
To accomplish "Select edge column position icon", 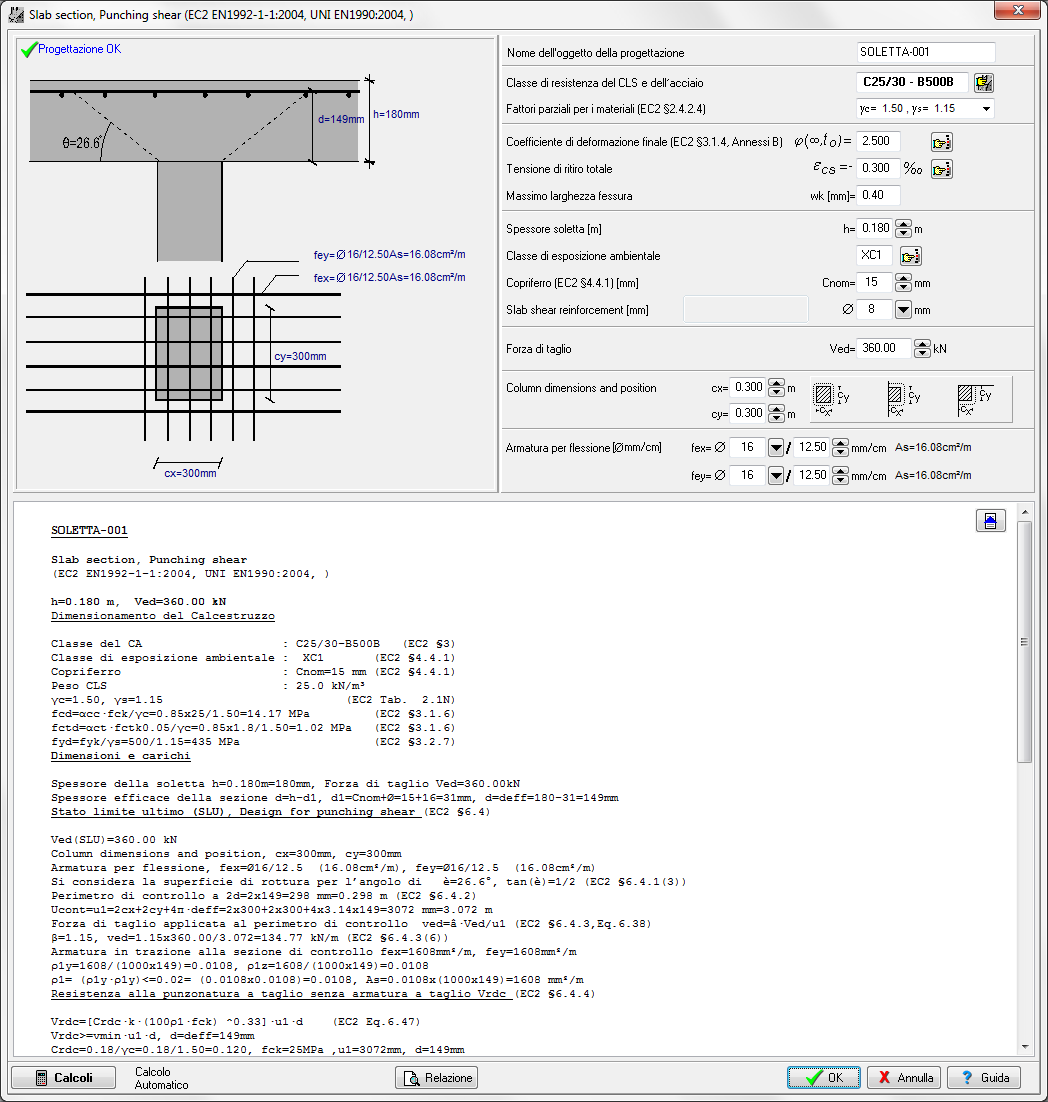I will [x=904, y=399].
